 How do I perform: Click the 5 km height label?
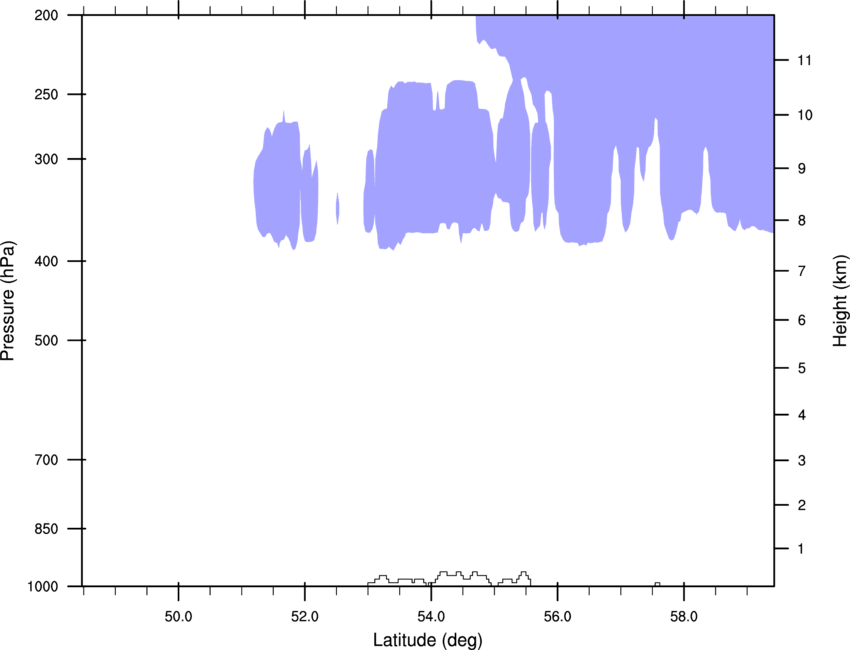tap(802, 368)
